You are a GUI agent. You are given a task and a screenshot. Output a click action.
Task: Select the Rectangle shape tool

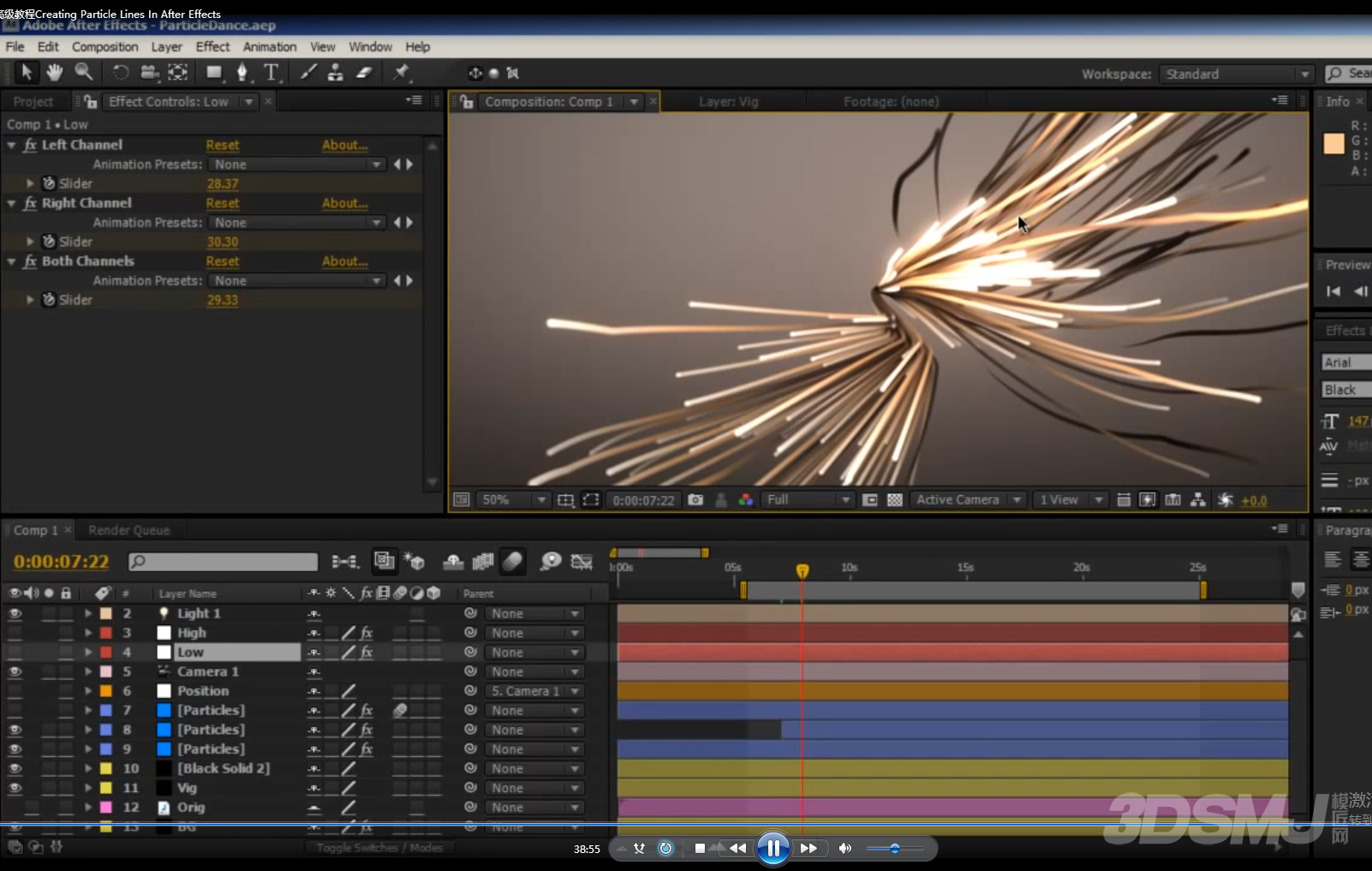[214, 73]
